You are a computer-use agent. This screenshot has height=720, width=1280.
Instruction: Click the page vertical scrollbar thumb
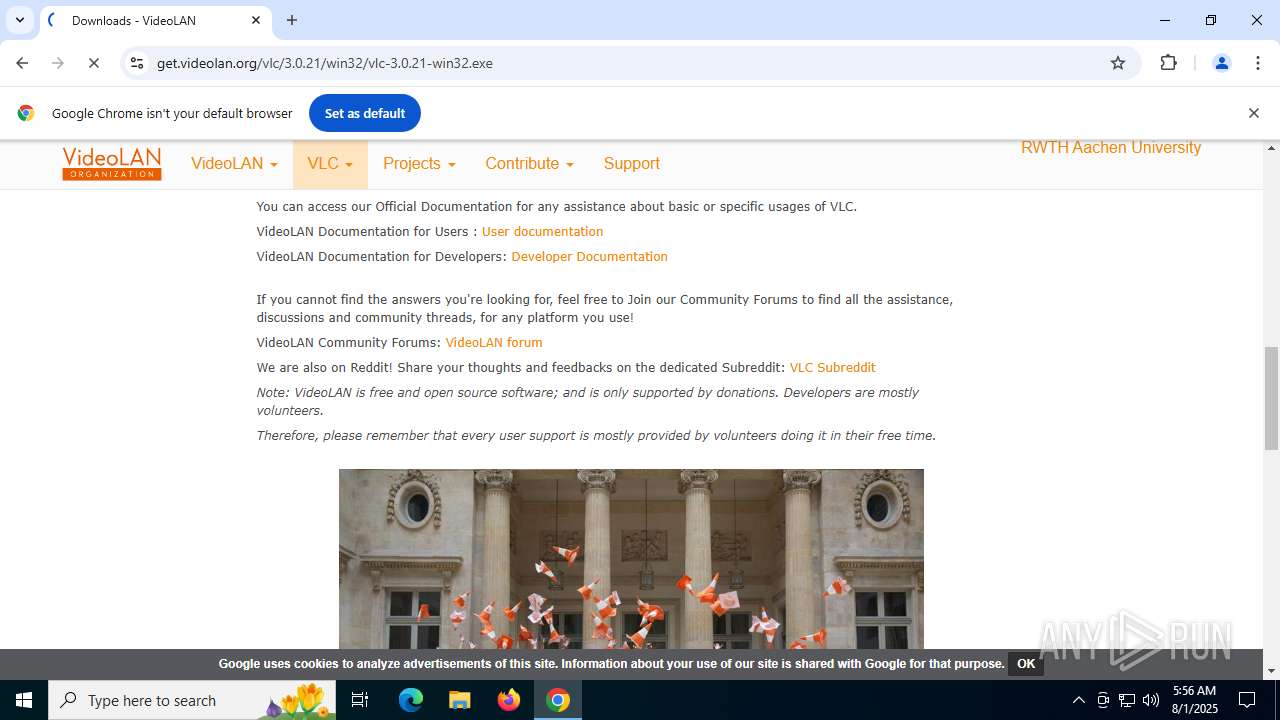pyautogui.click(x=1271, y=398)
